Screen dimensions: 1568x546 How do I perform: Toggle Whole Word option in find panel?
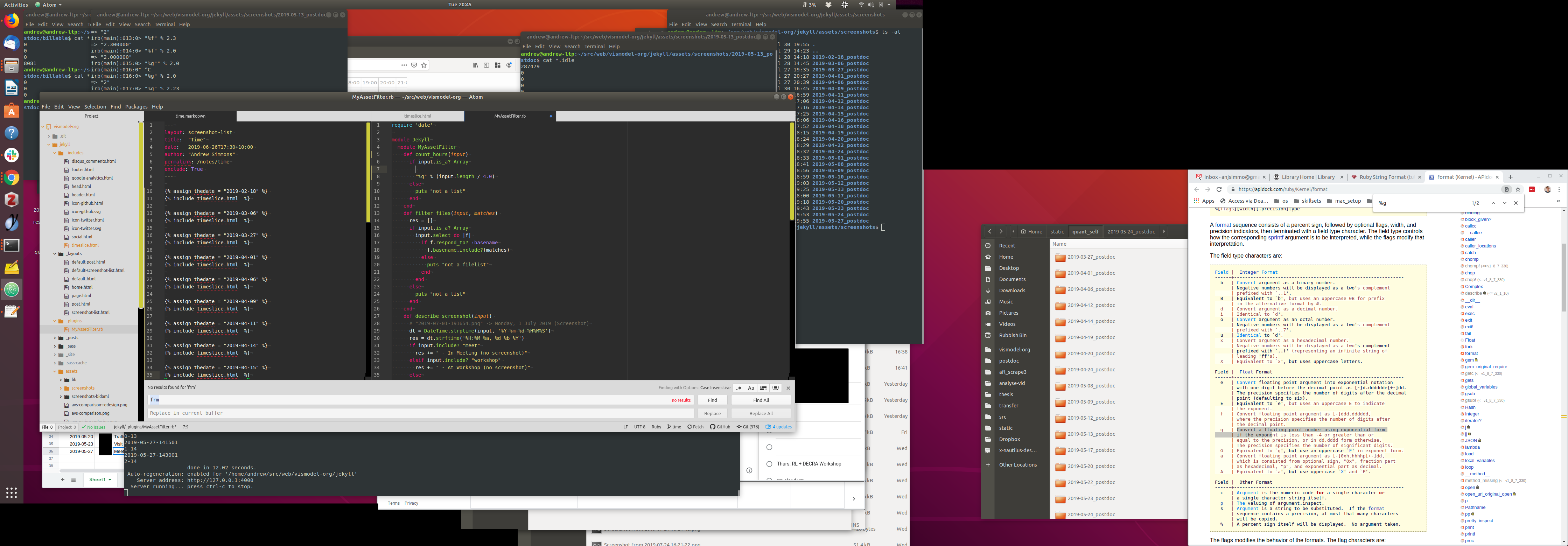pos(776,388)
